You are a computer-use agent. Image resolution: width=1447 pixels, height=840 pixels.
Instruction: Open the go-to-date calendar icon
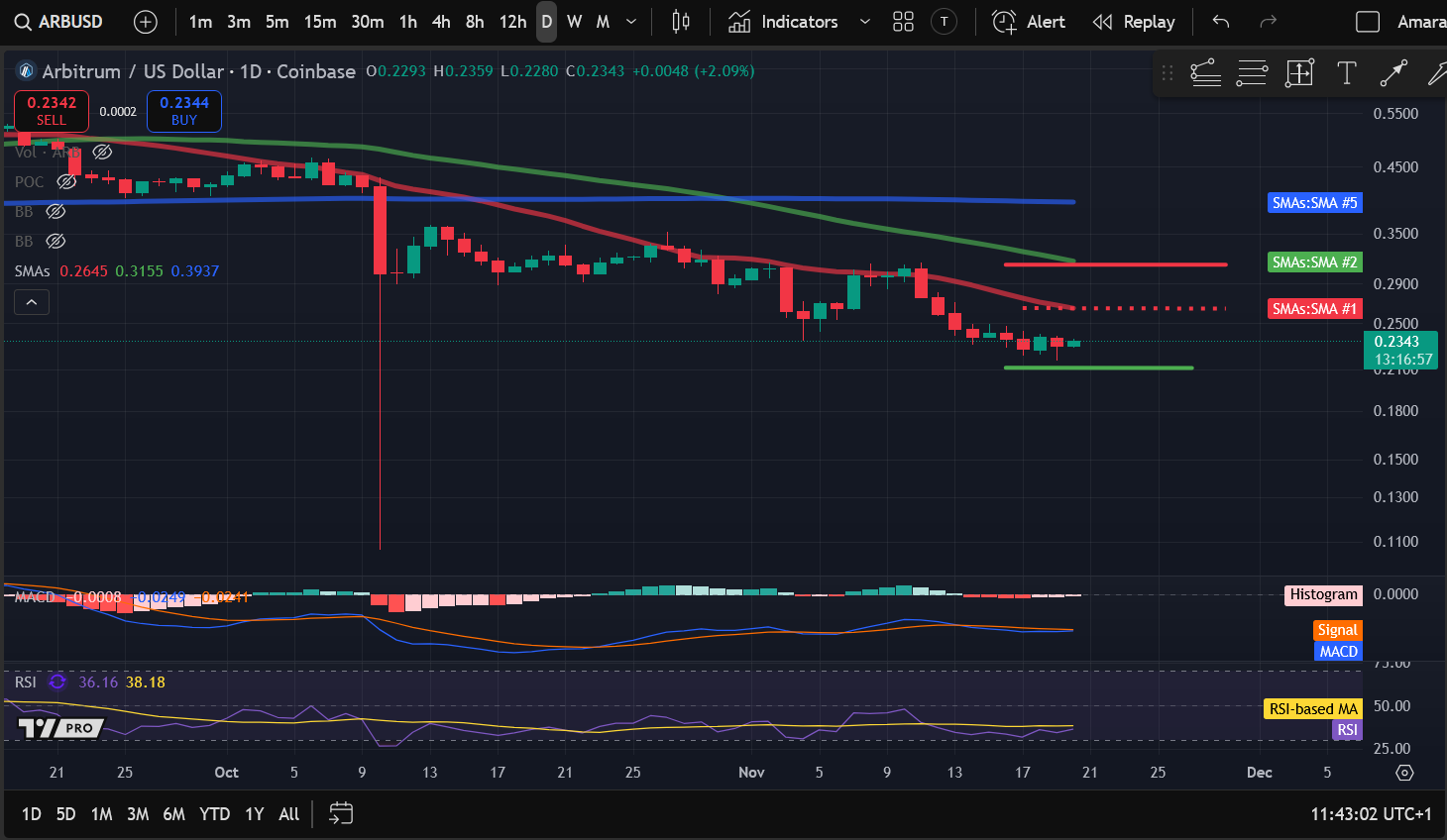point(341,813)
